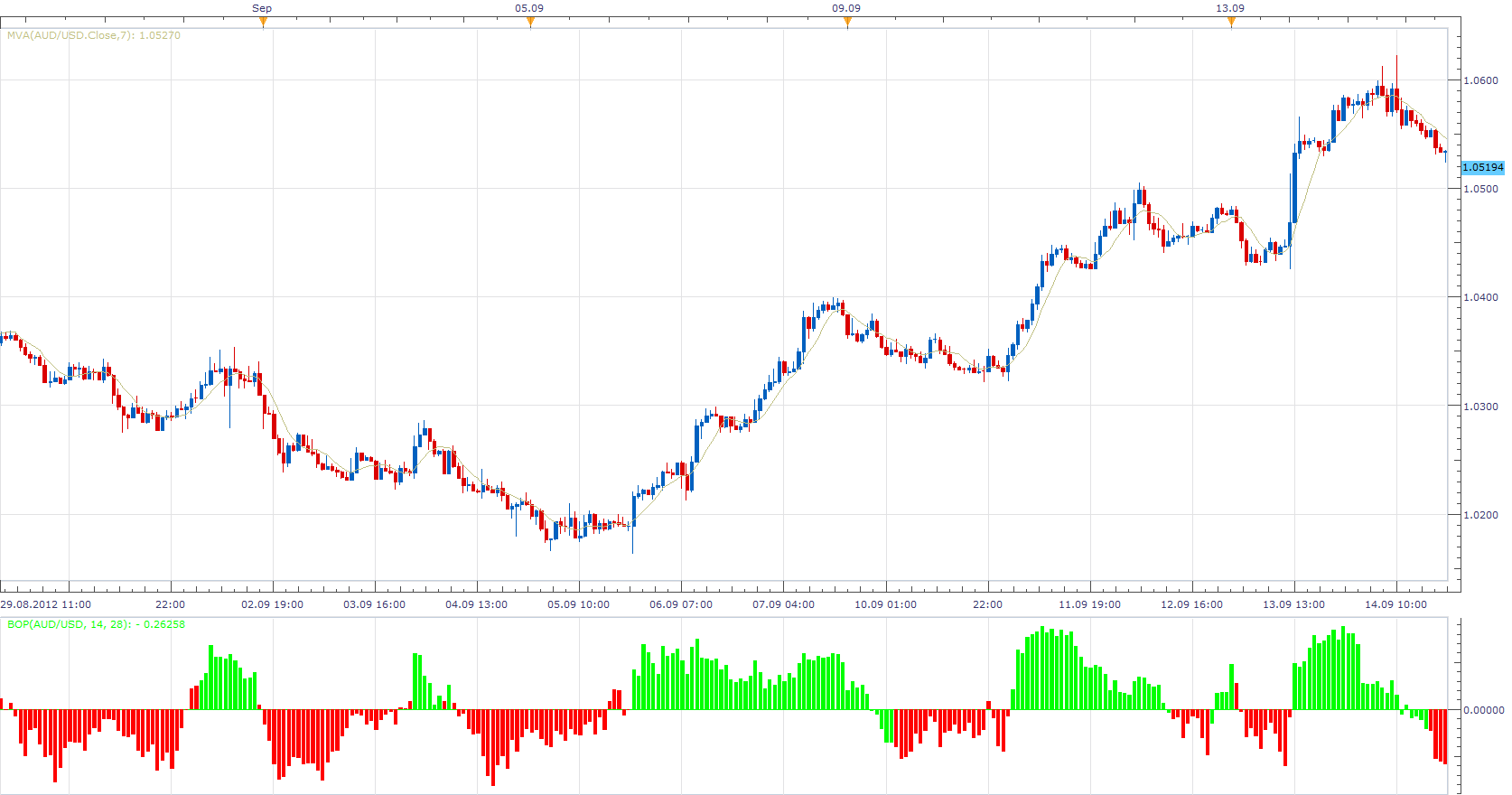Click the 1.0500 price axis label

click(1480, 189)
